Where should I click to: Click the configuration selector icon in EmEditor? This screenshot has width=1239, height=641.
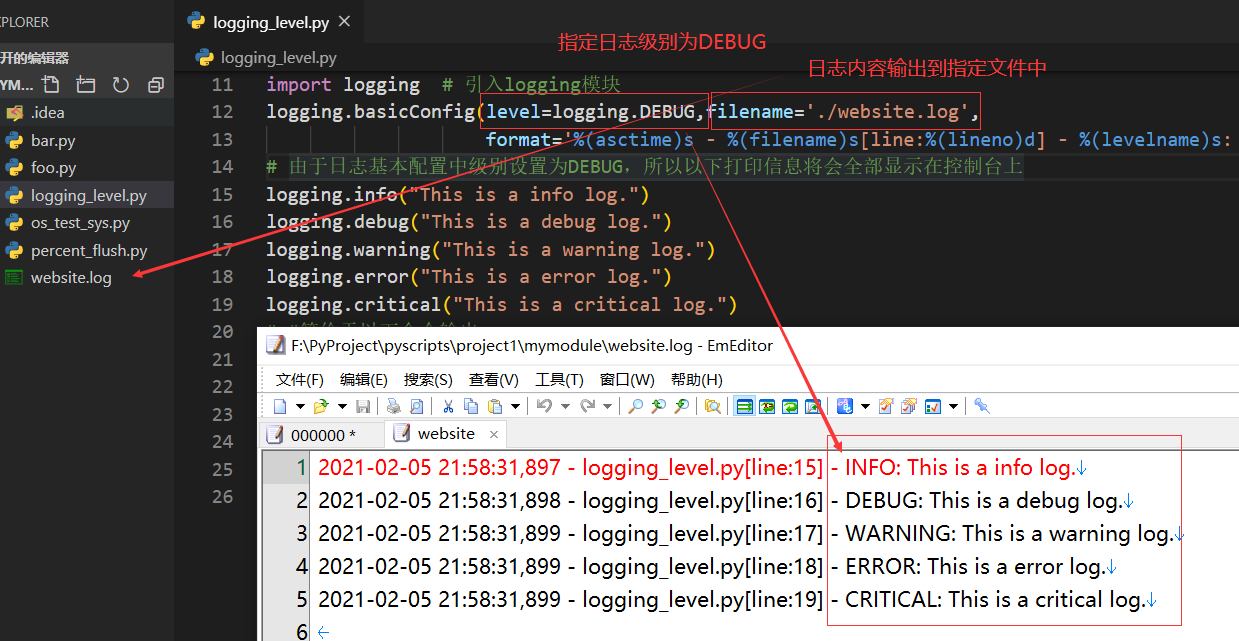[x=845, y=406]
